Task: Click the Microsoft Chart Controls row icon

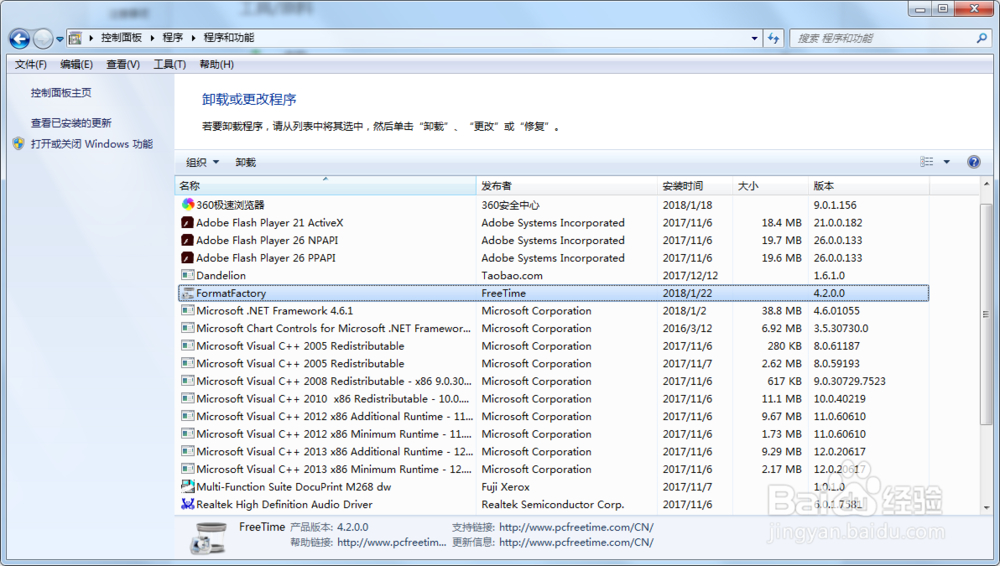Action: click(188, 328)
